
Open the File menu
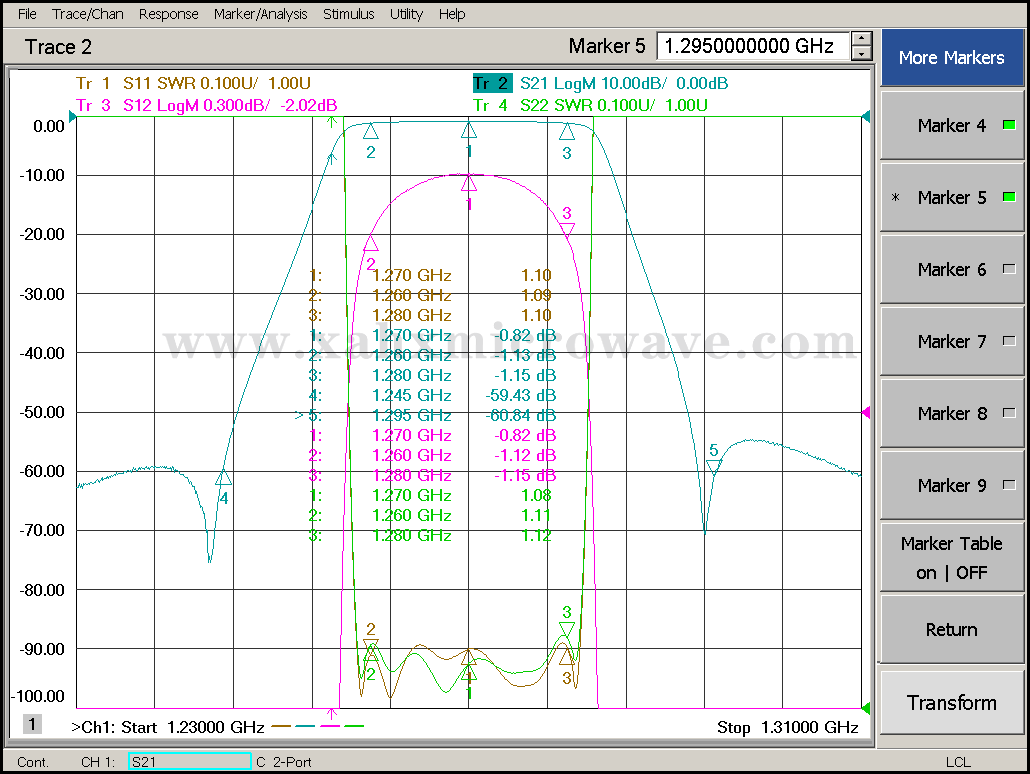click(x=27, y=14)
